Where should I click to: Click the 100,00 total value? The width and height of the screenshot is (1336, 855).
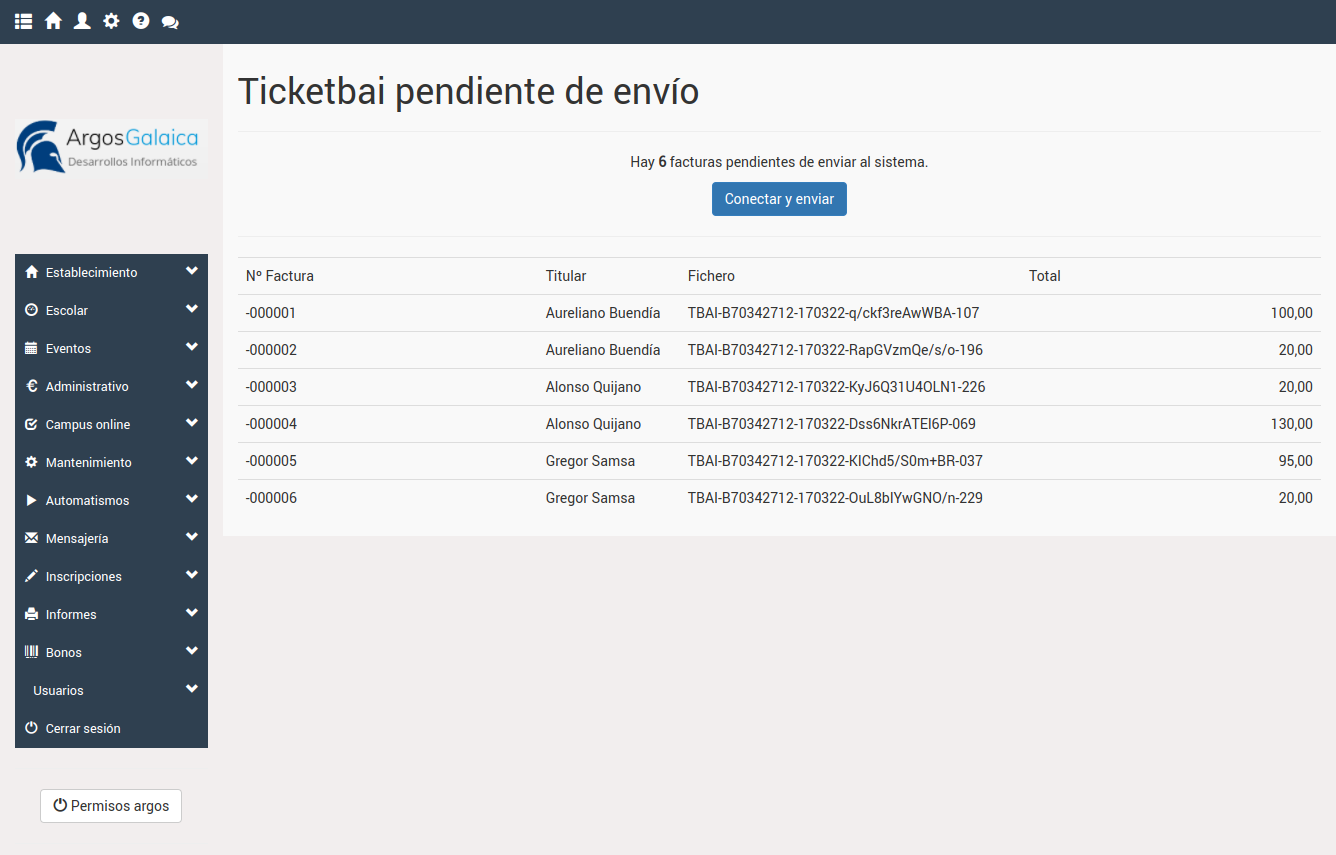point(1292,313)
